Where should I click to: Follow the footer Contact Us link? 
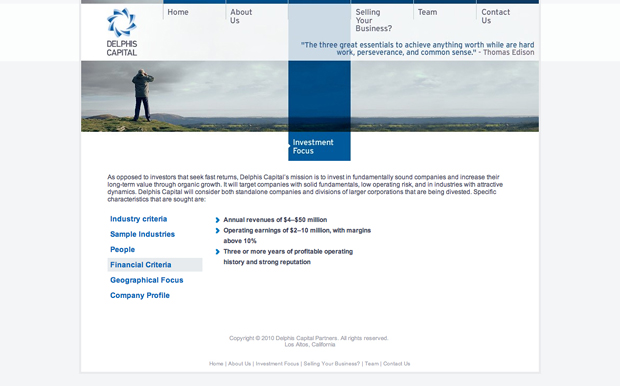397,364
